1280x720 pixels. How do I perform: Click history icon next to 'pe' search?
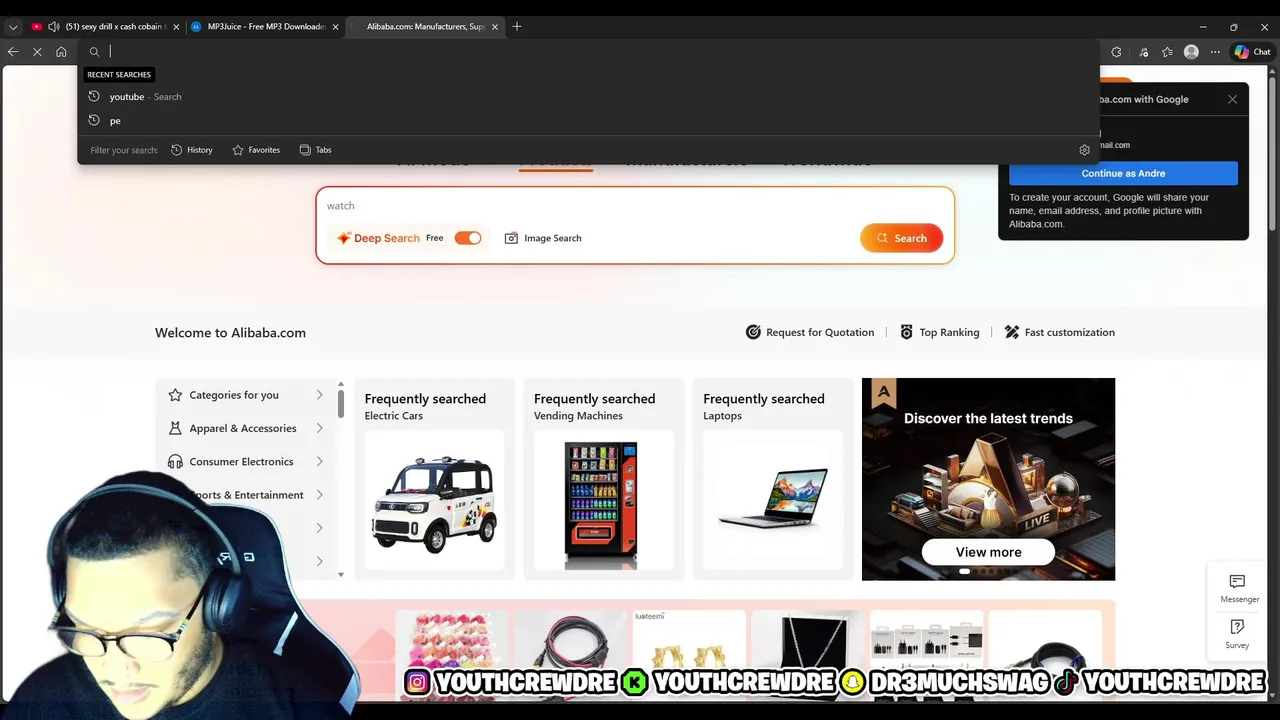tap(94, 120)
